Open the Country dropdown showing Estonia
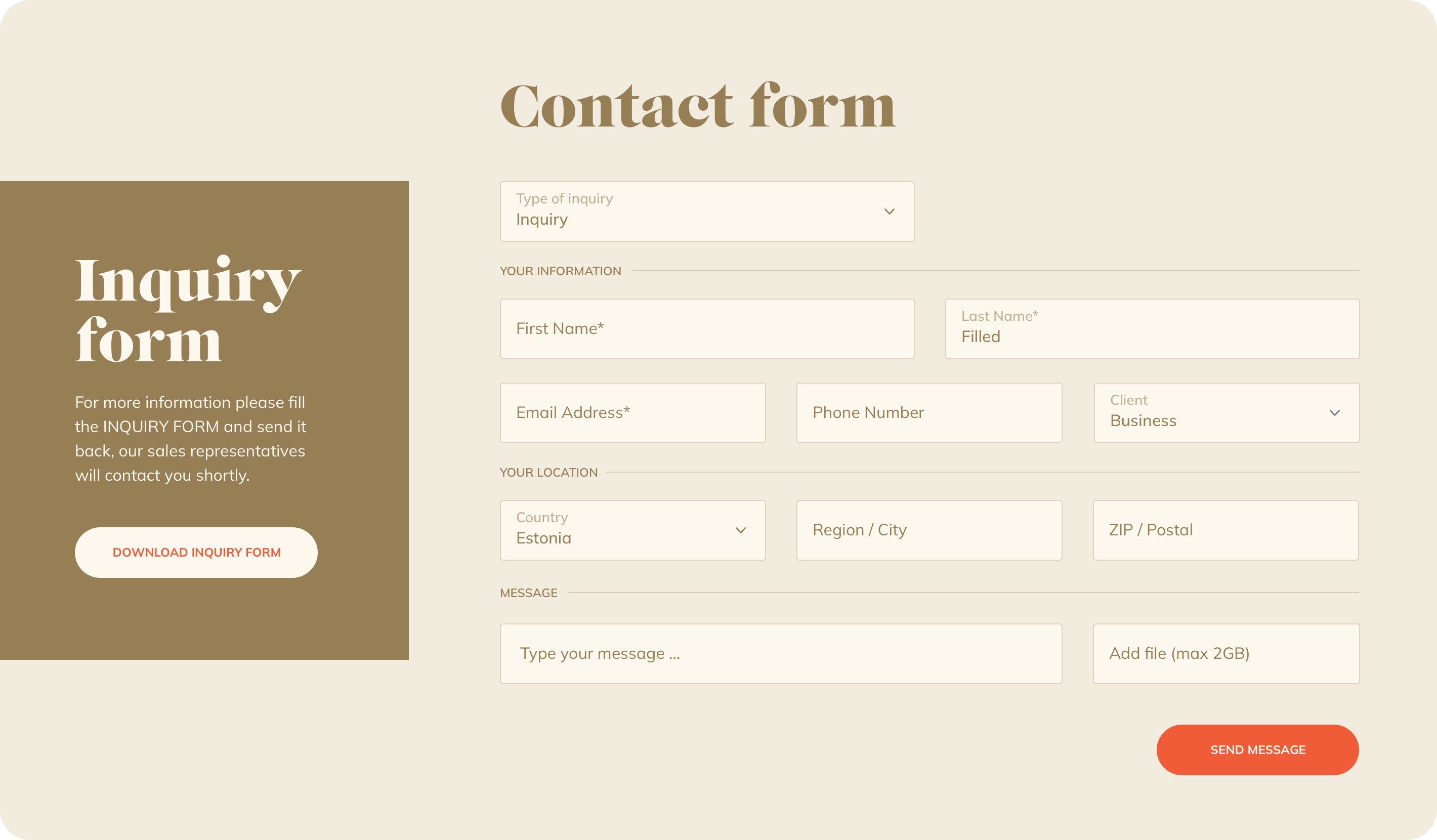 click(633, 530)
